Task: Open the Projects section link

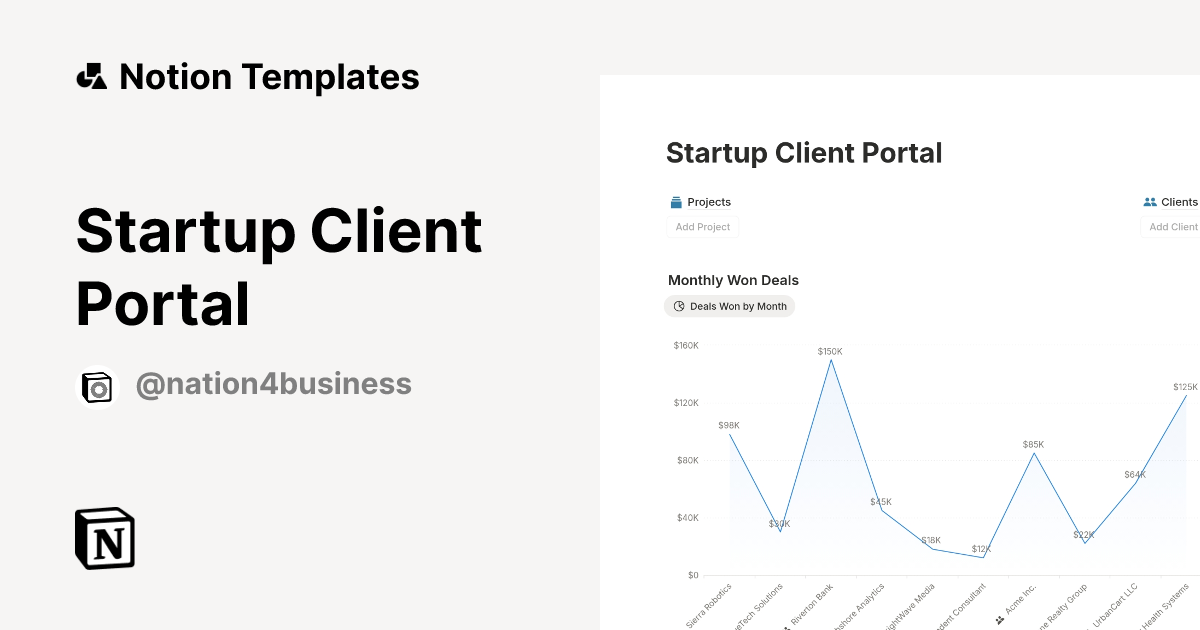Action: point(709,202)
